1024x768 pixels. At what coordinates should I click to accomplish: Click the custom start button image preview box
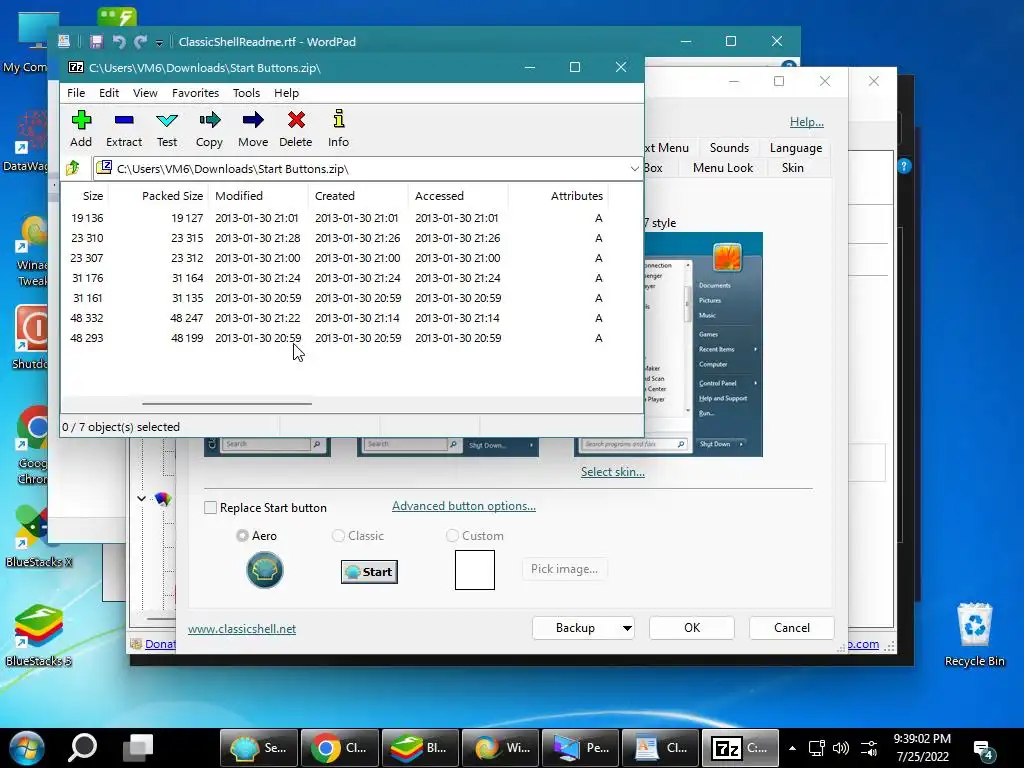[475, 569]
